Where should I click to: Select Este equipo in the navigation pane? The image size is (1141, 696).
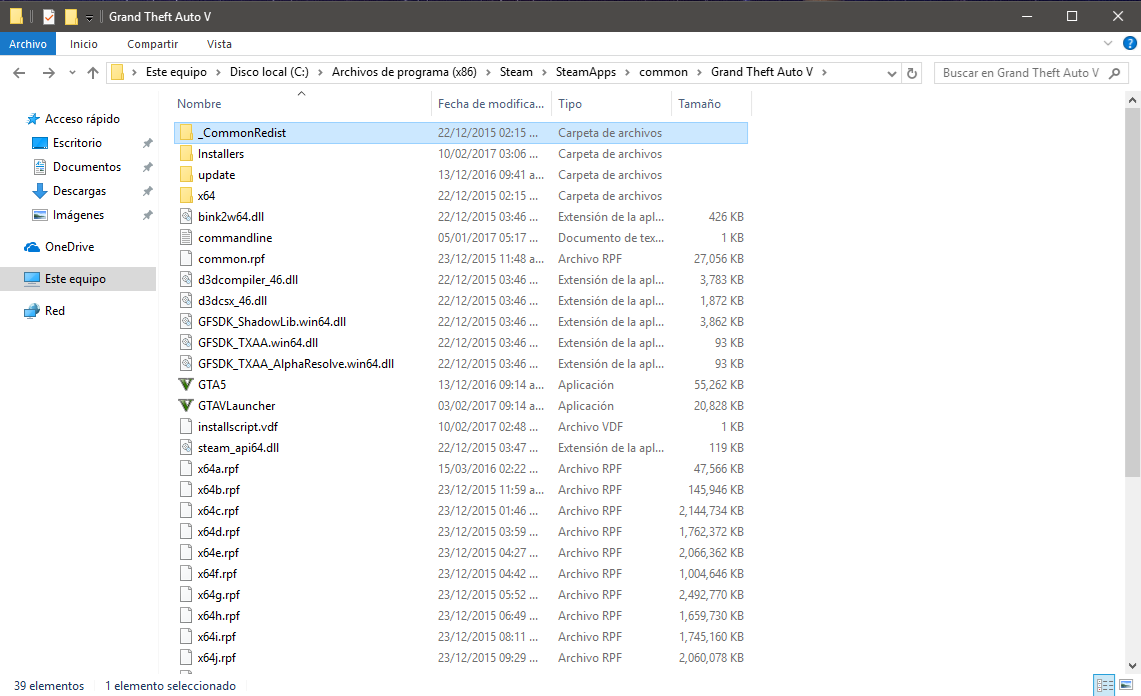pyautogui.click(x=75, y=279)
